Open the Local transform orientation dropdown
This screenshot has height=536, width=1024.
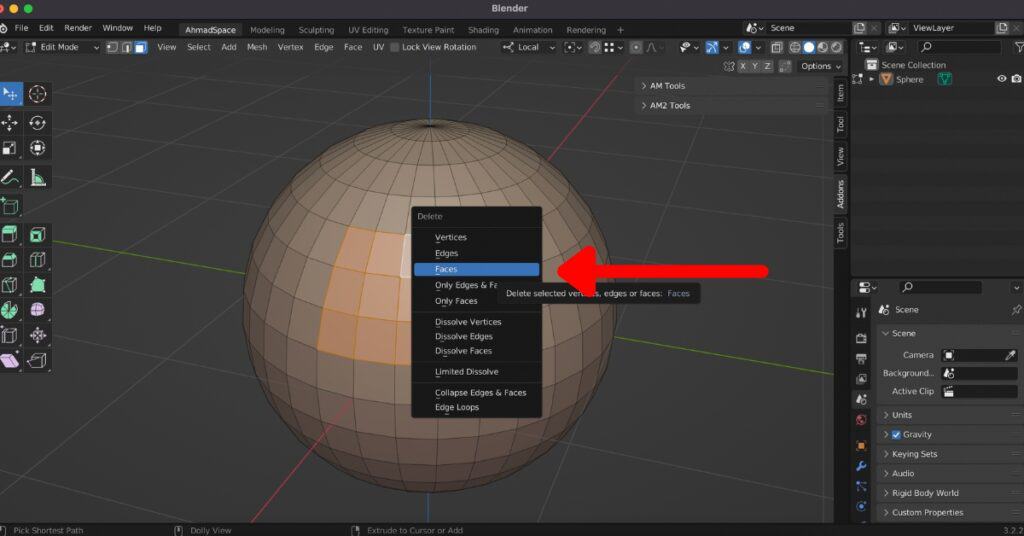tap(529, 48)
